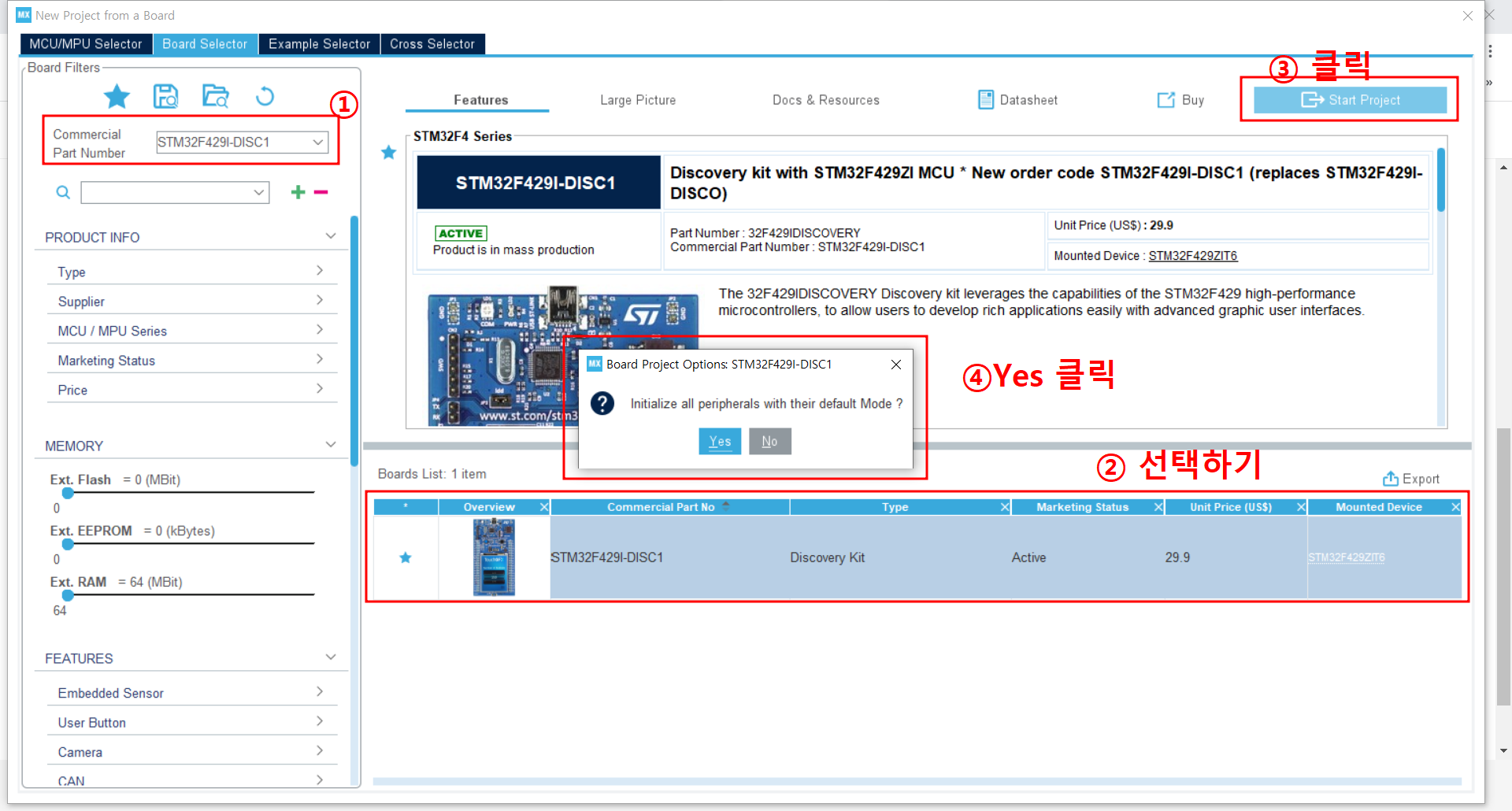1512x811 pixels.
Task: Click No in the options dialog
Action: point(769,441)
